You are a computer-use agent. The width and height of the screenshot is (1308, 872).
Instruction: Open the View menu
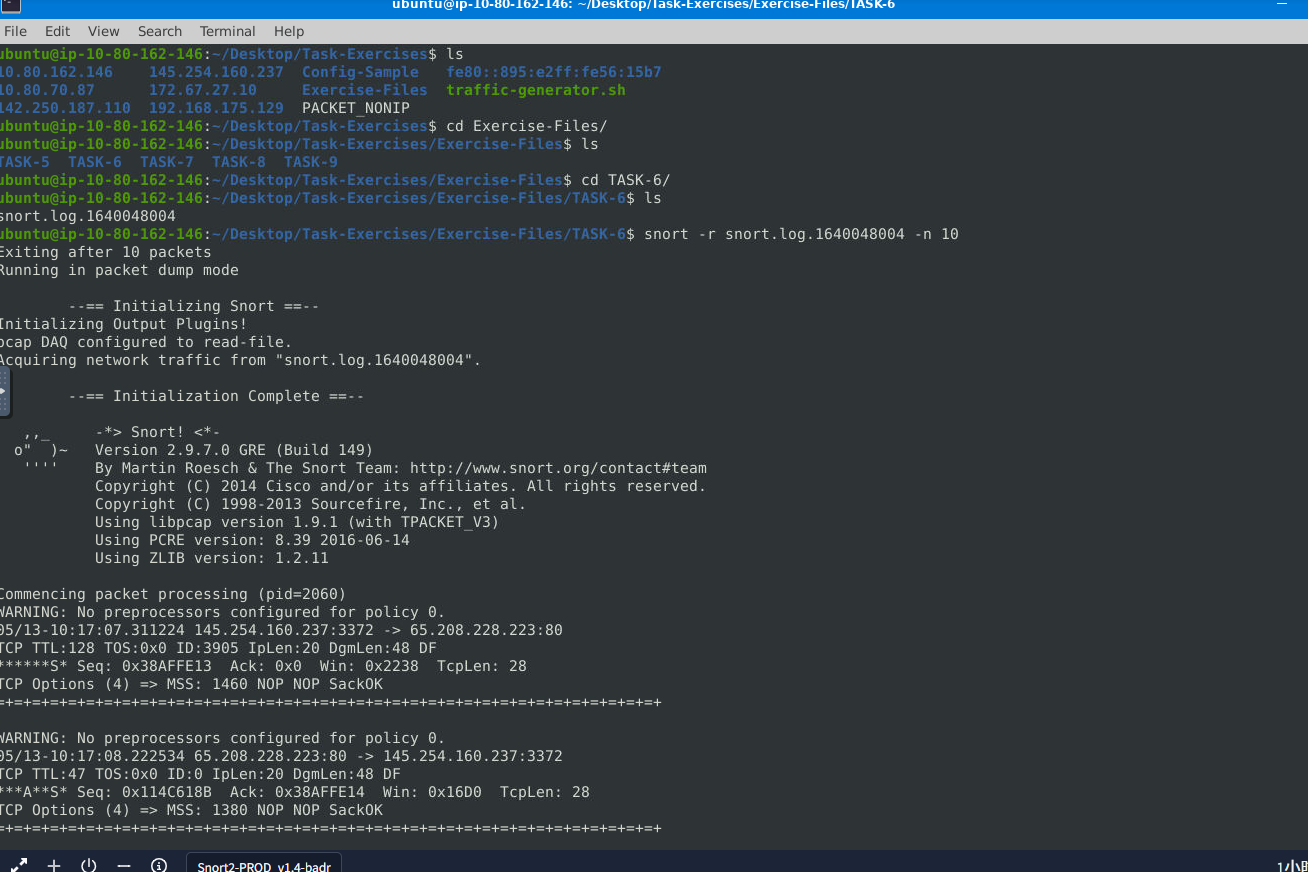(x=104, y=31)
